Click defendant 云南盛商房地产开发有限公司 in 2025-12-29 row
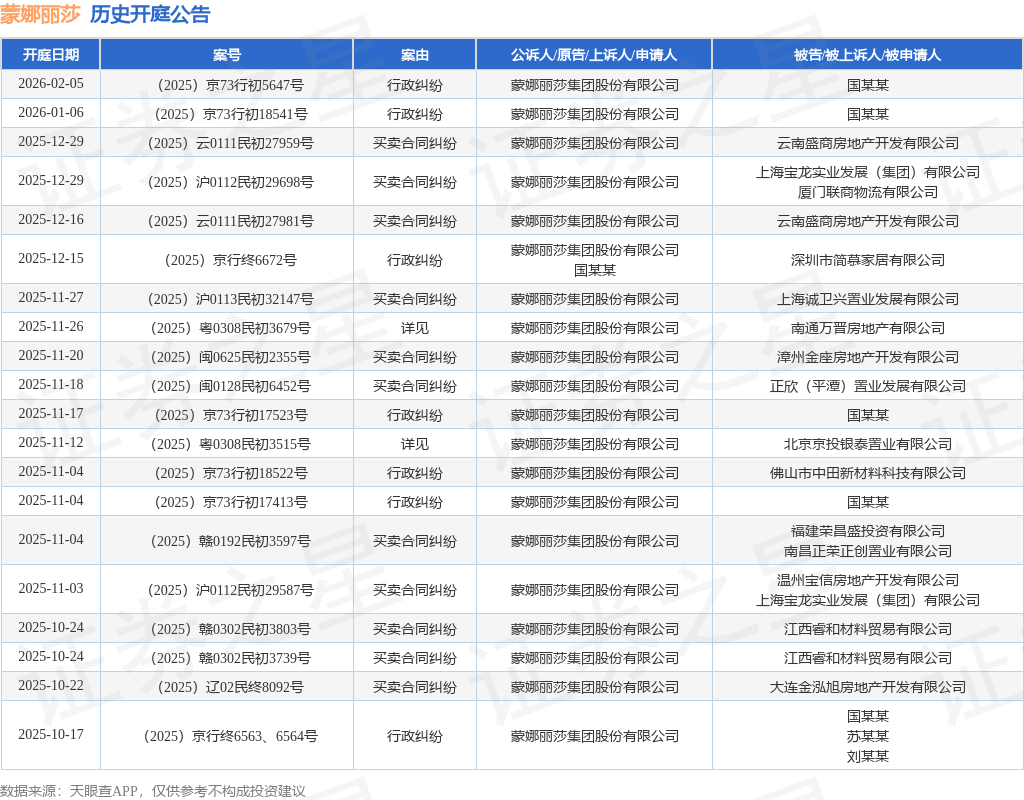The width and height of the screenshot is (1024, 800). pos(867,143)
